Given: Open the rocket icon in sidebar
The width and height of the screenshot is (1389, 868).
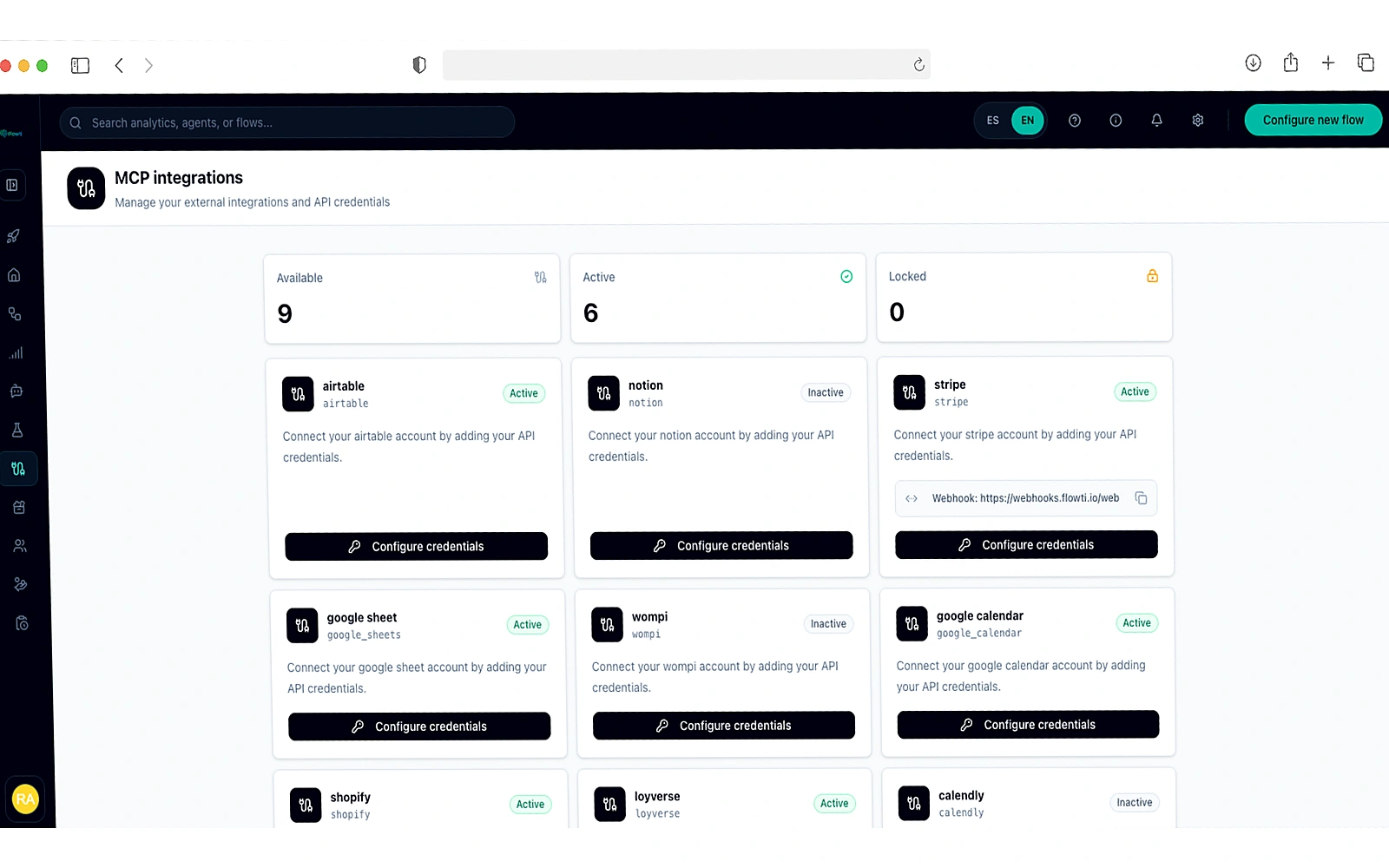Looking at the screenshot, I should [x=14, y=236].
